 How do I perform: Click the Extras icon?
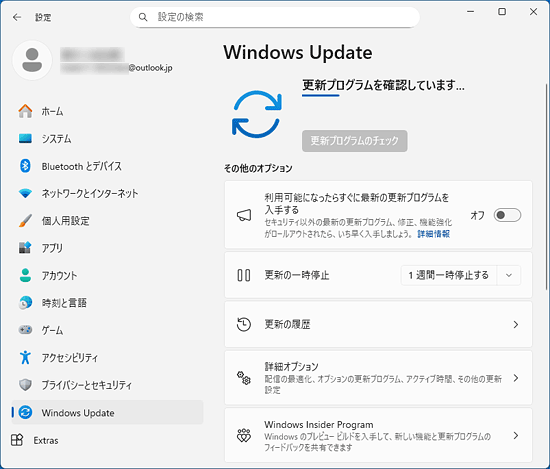point(17,440)
